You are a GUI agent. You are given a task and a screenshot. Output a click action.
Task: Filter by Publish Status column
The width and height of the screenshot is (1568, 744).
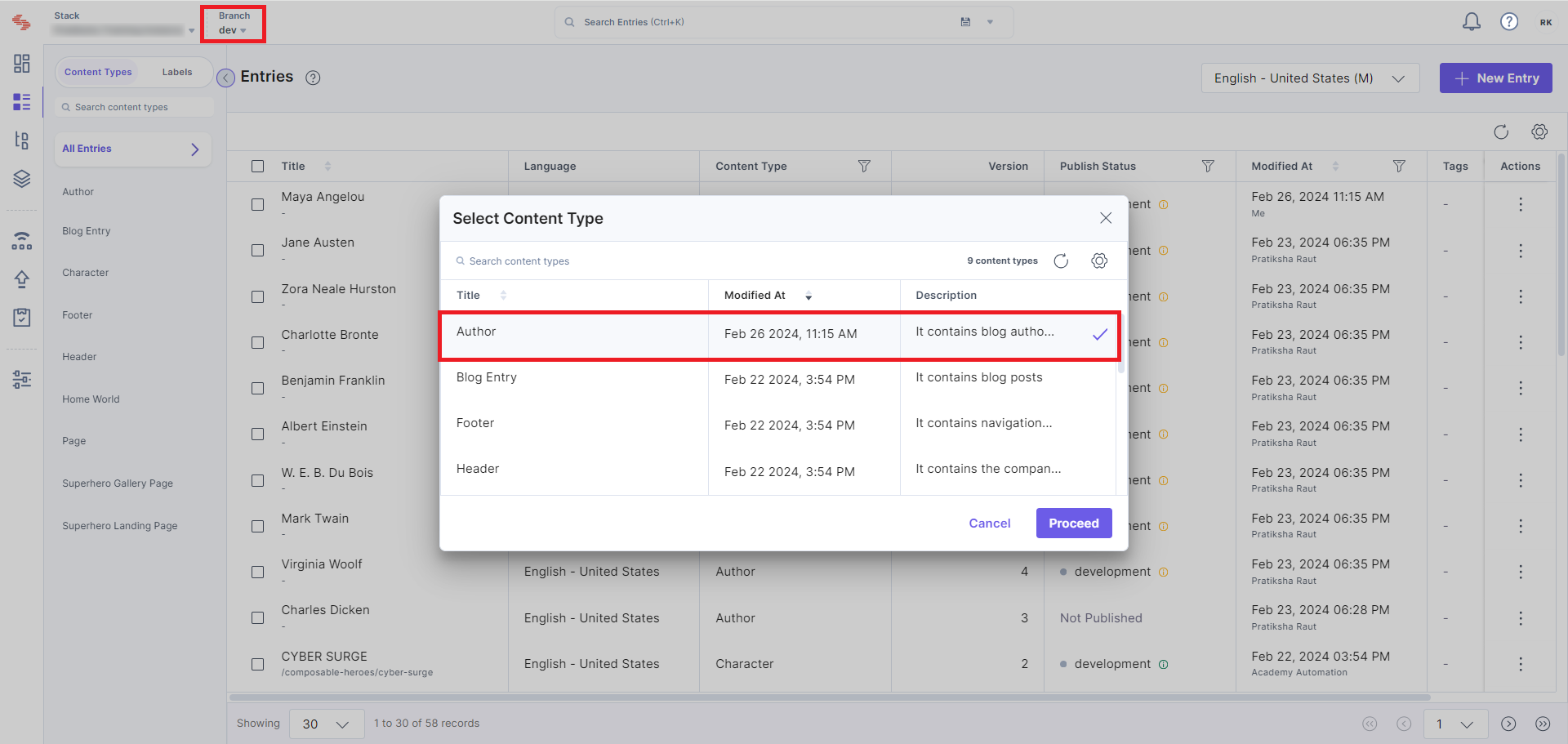1208,166
